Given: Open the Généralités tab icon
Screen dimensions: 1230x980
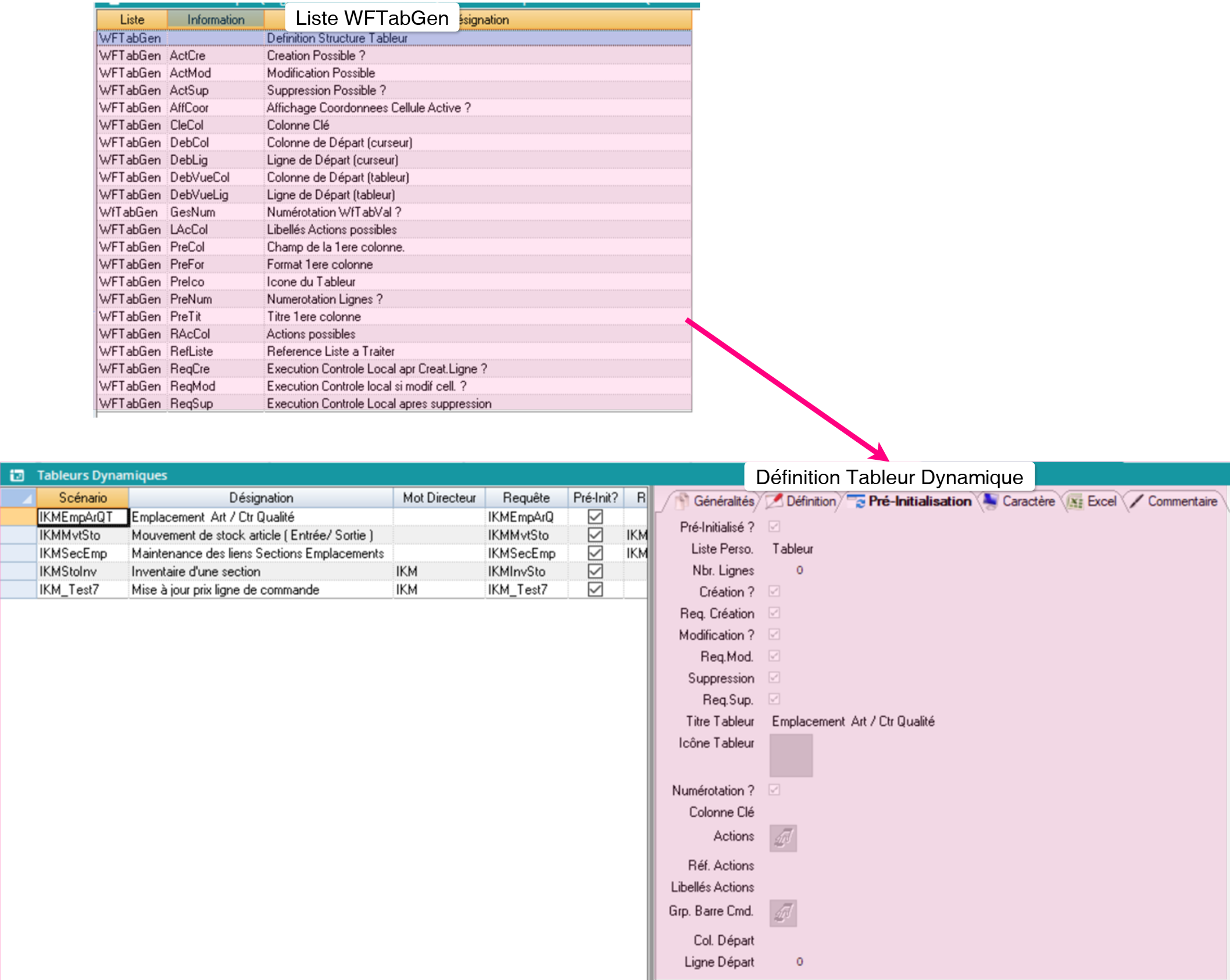Looking at the screenshot, I should point(682,501).
